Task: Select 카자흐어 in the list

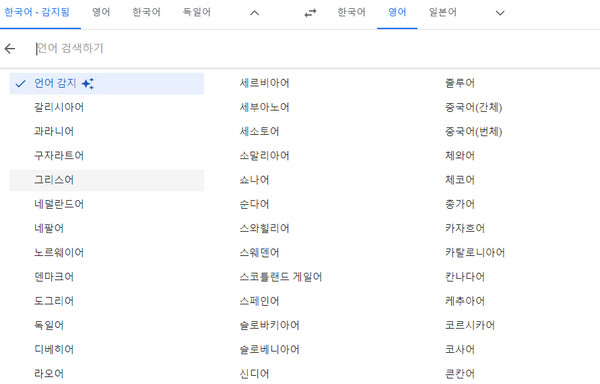Action: point(465,229)
